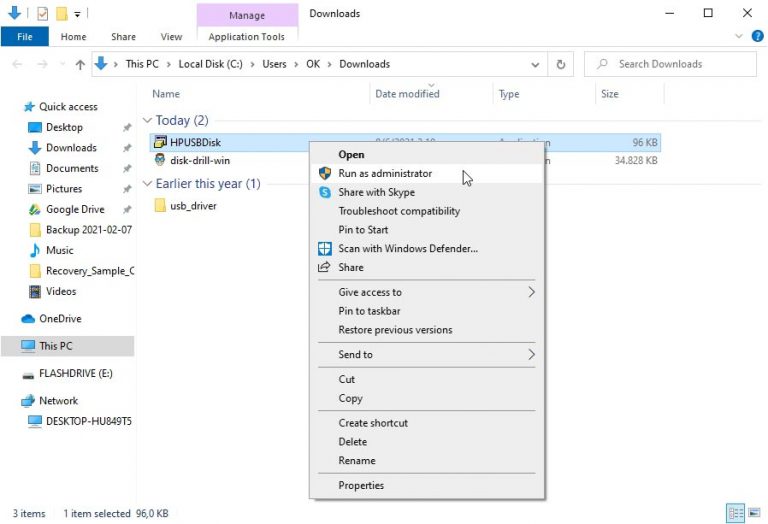Viewport: 768px width, 524px height.
Task: Click the disk-drill-win file icon
Action: click(x=159, y=160)
